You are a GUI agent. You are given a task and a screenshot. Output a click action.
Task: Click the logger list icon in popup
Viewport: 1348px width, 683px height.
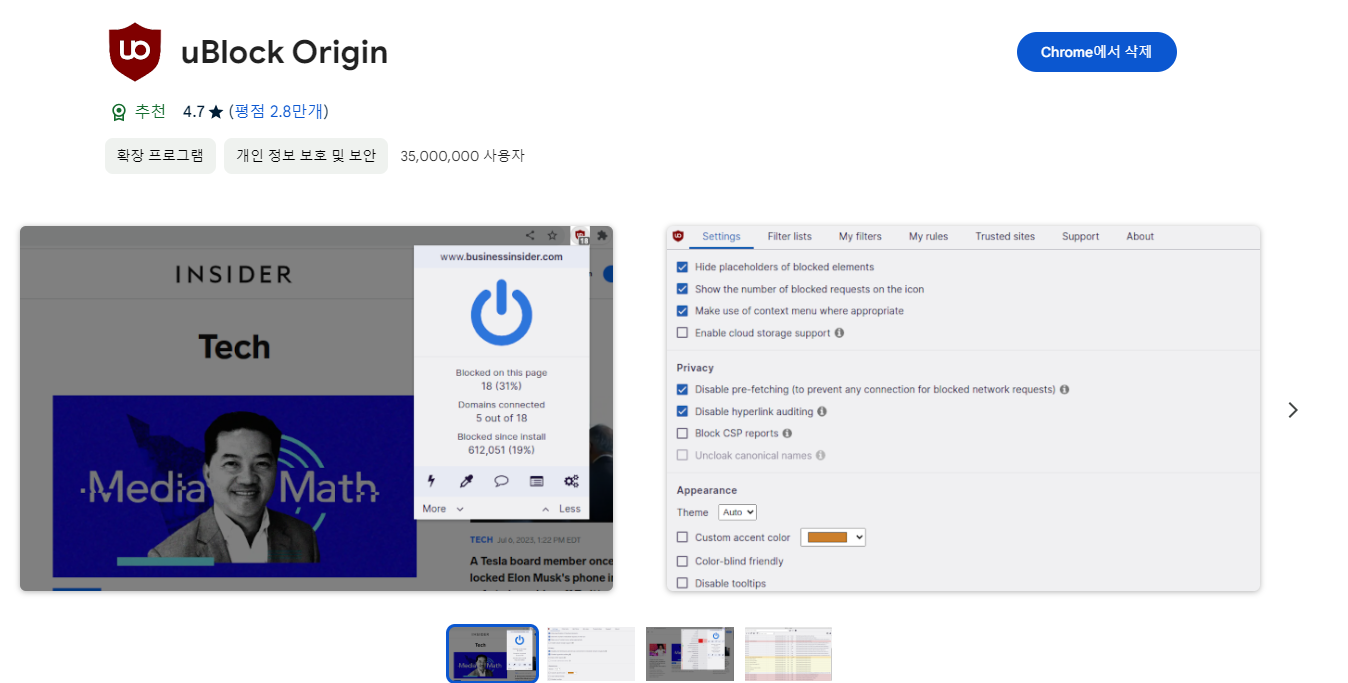pyautogui.click(x=536, y=481)
